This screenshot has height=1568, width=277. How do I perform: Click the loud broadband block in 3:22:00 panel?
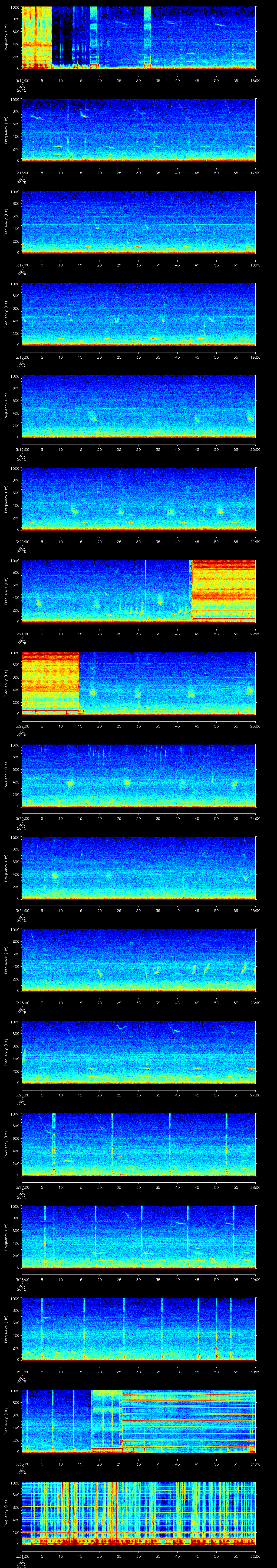[50, 680]
